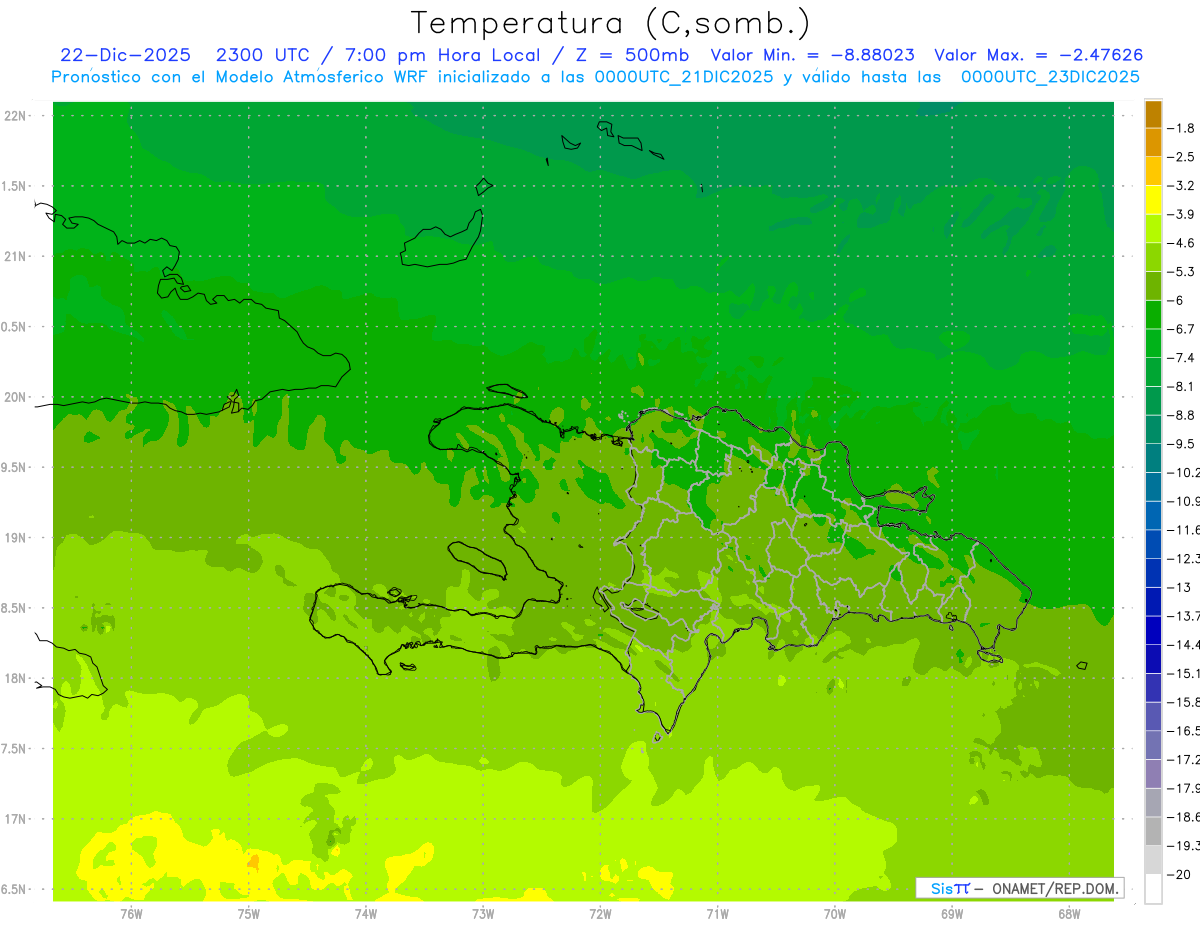
Task: Click the "73W" longitude axis label
Action: pyautogui.click(x=483, y=914)
